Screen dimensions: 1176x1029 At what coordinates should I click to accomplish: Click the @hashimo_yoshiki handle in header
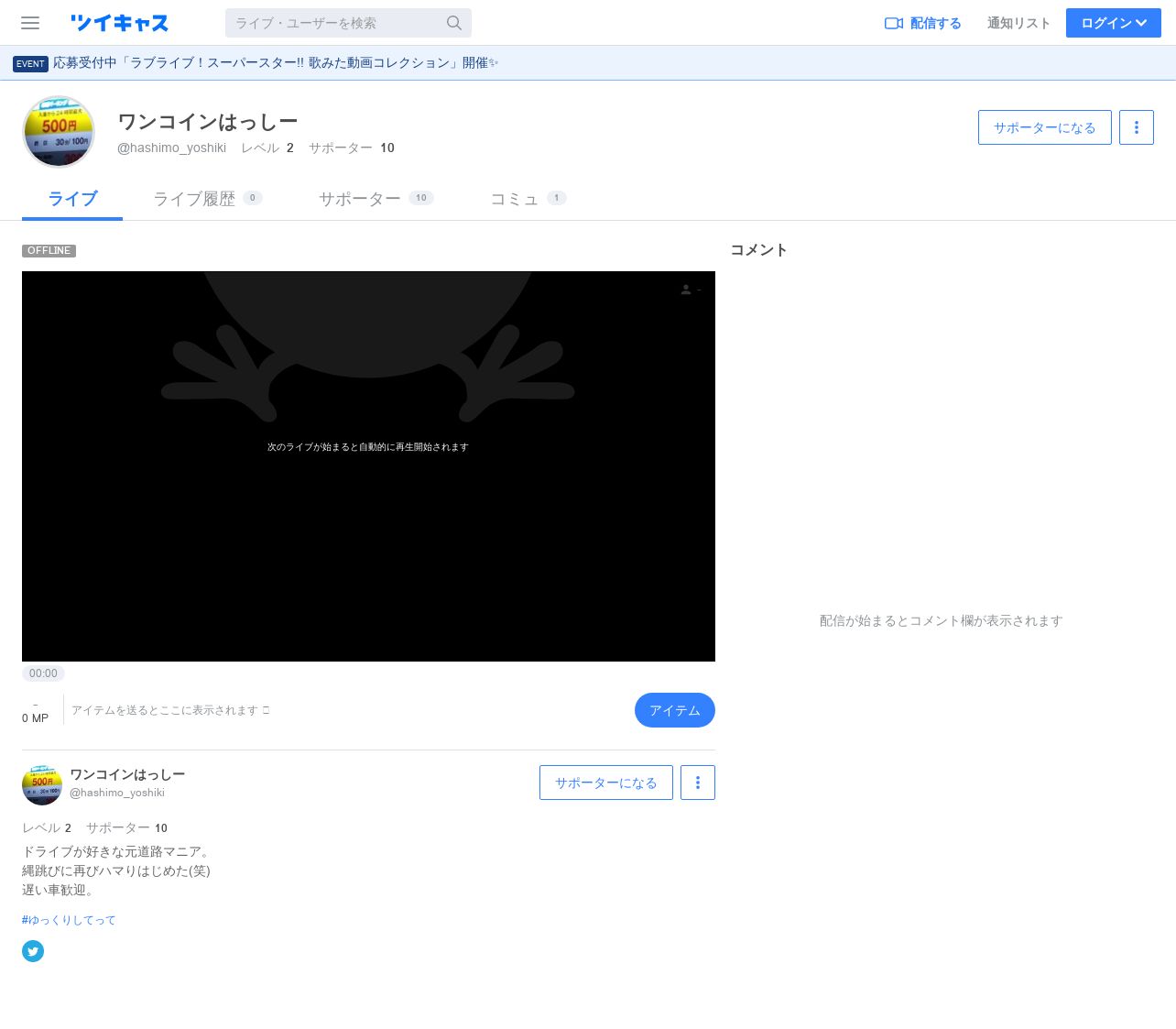click(x=171, y=148)
